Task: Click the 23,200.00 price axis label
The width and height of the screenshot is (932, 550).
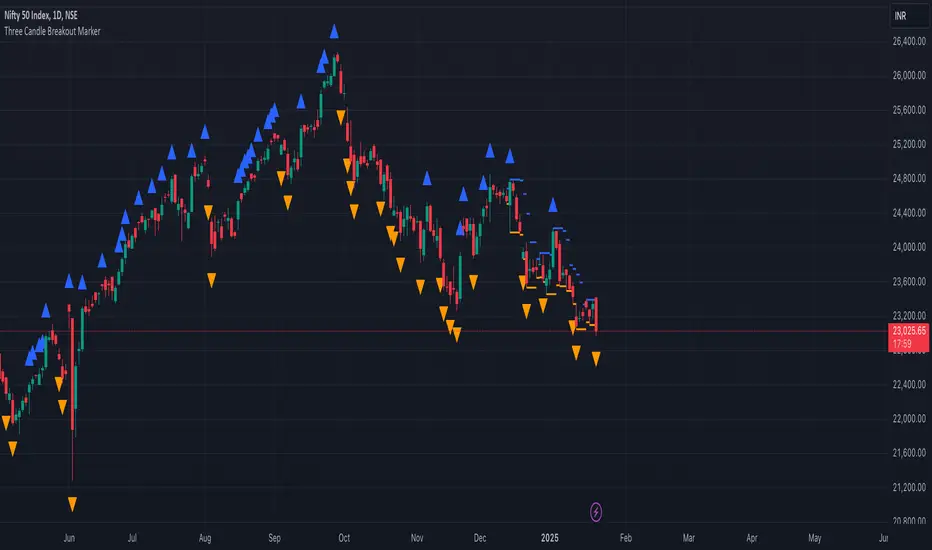Action: pyautogui.click(x=909, y=316)
